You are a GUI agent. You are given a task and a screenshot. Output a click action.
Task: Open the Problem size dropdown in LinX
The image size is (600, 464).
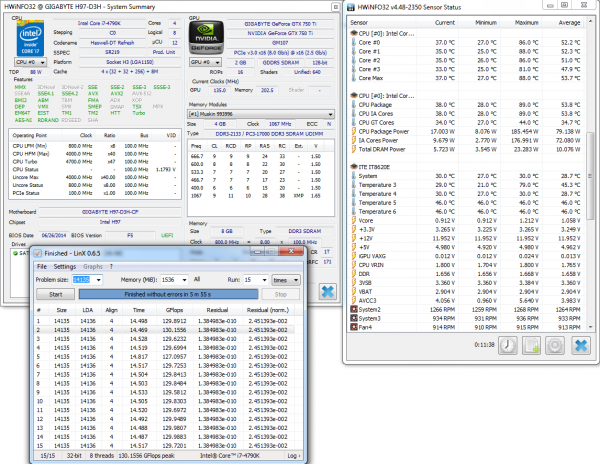98,280
